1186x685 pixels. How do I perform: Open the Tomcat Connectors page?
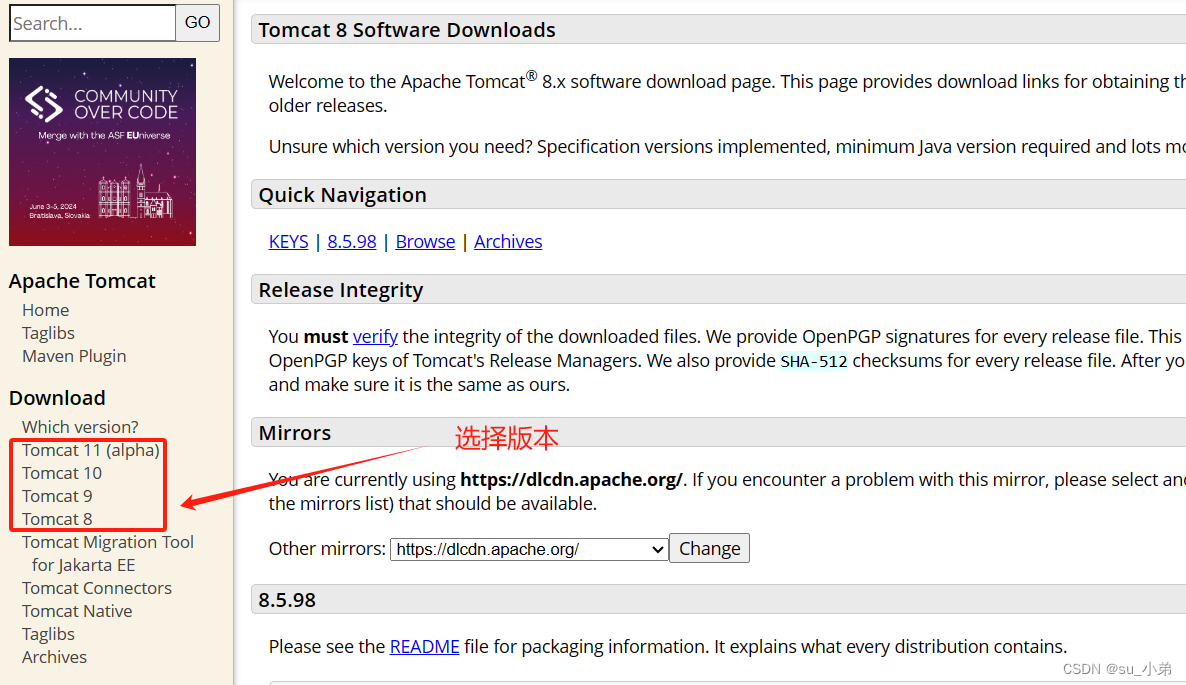click(x=96, y=588)
